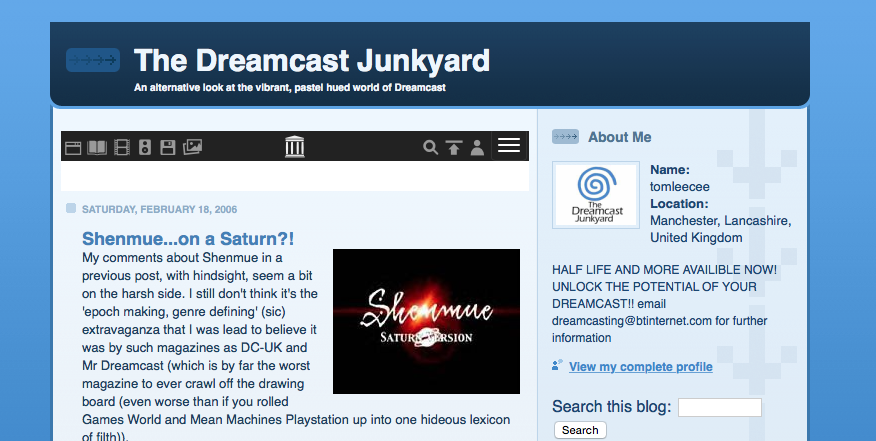Open search via magnifying glass icon
Image resolution: width=876 pixels, height=441 pixels.
[430, 148]
